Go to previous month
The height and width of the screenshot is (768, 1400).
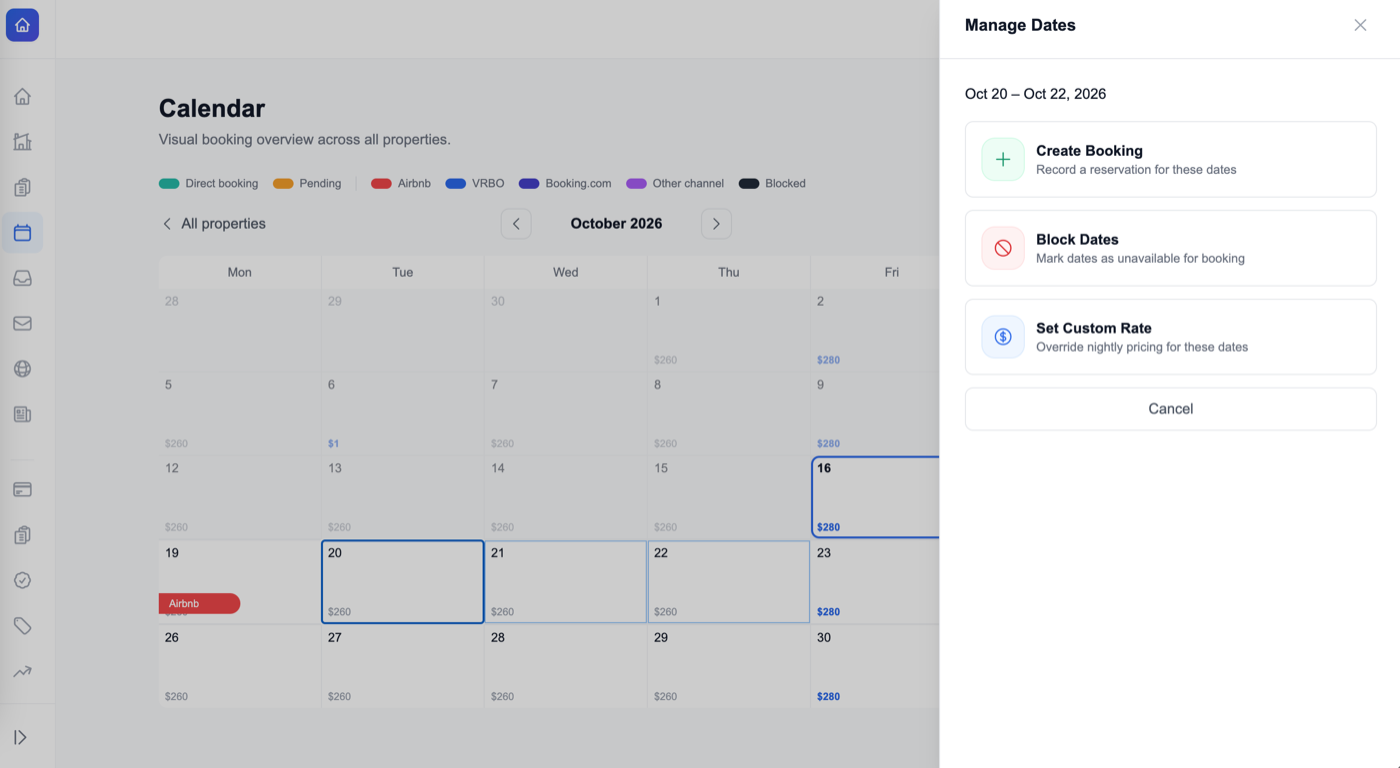[516, 224]
